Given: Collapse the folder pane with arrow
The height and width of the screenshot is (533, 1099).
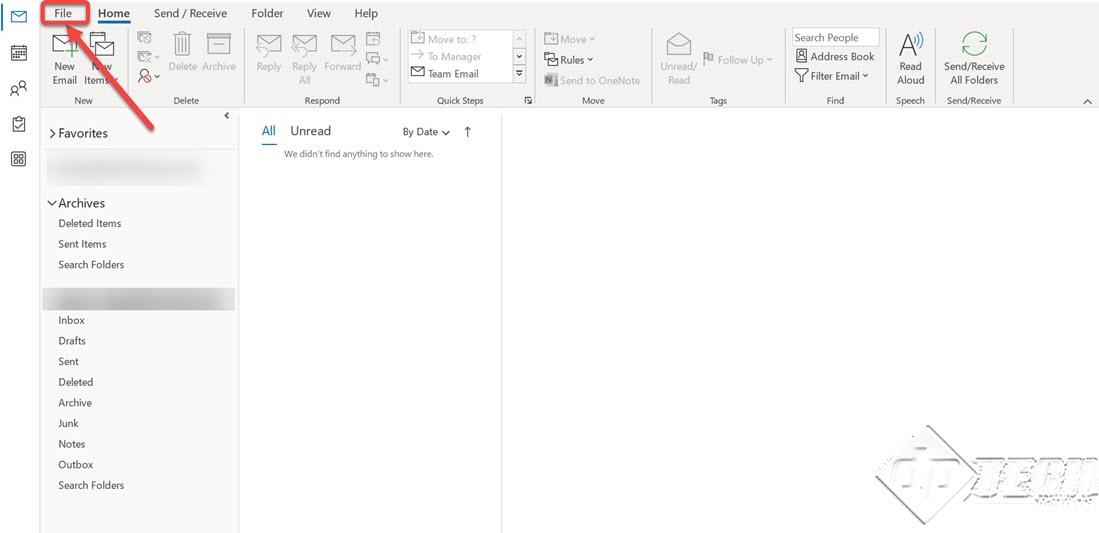Looking at the screenshot, I should [227, 117].
